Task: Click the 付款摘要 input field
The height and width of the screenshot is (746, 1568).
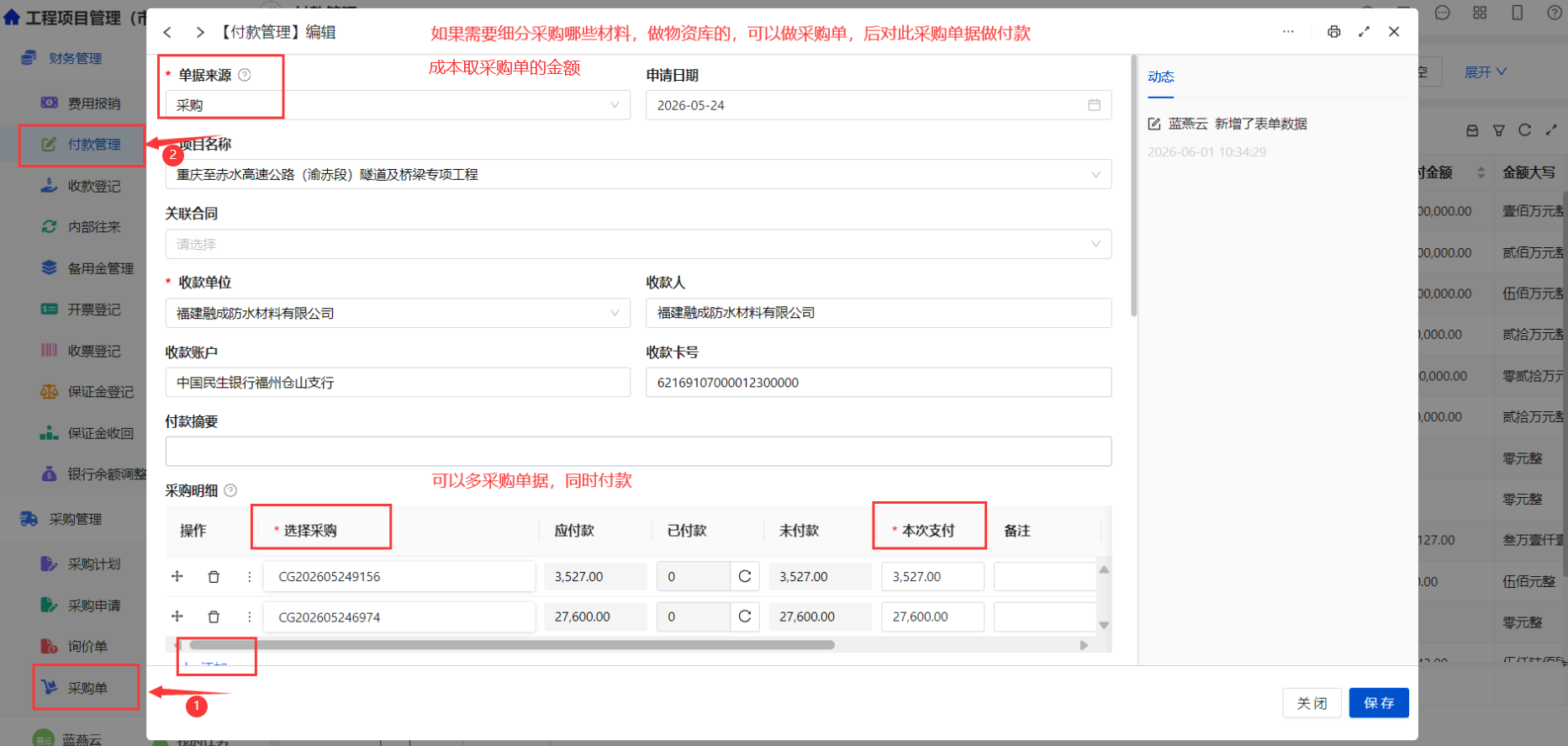Action: [638, 452]
